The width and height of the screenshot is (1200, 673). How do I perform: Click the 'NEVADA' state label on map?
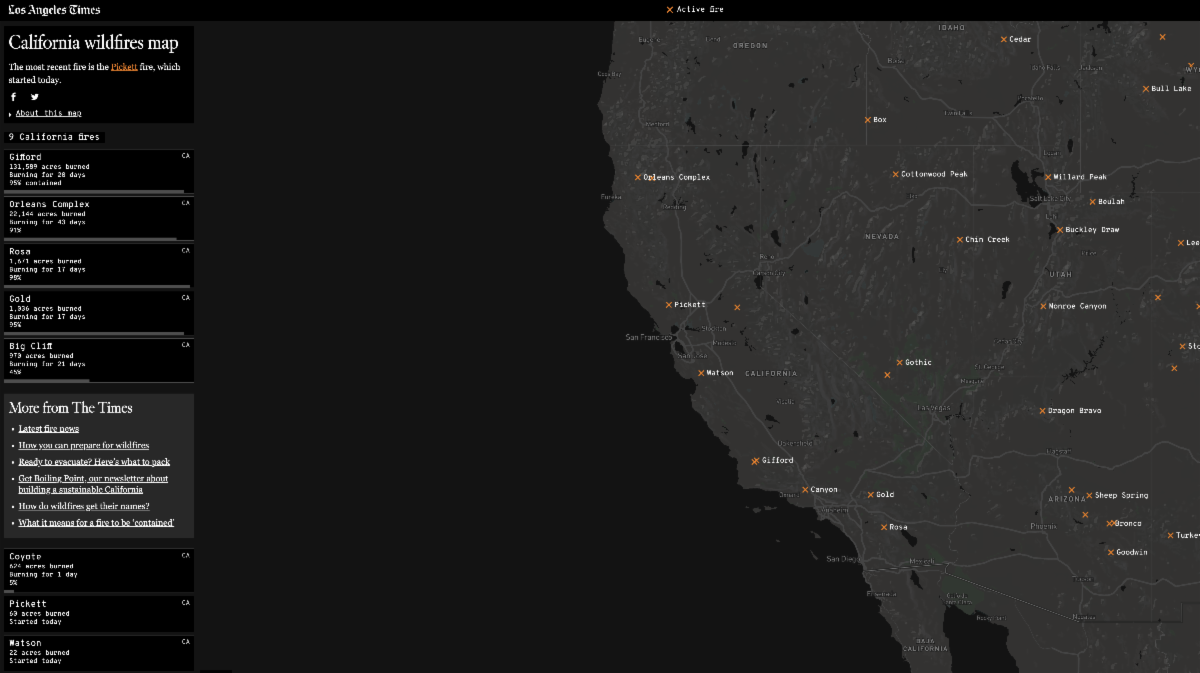tap(882, 237)
